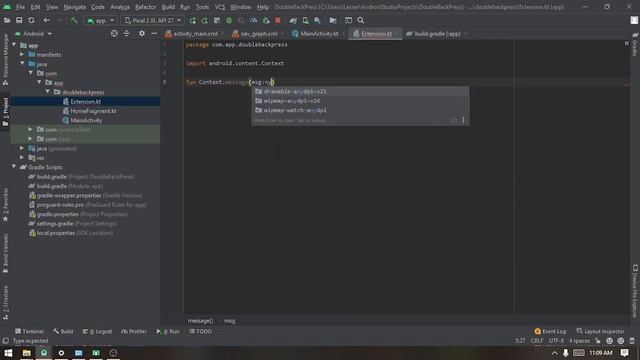The width and height of the screenshot is (640, 360).
Task: Click the Sync/Reload from disk icon
Action: tap(31, 20)
